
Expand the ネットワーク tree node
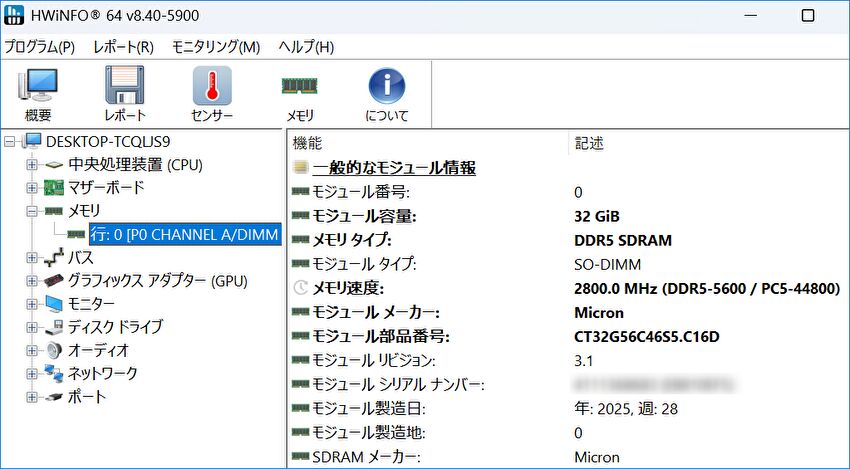pos(32,374)
